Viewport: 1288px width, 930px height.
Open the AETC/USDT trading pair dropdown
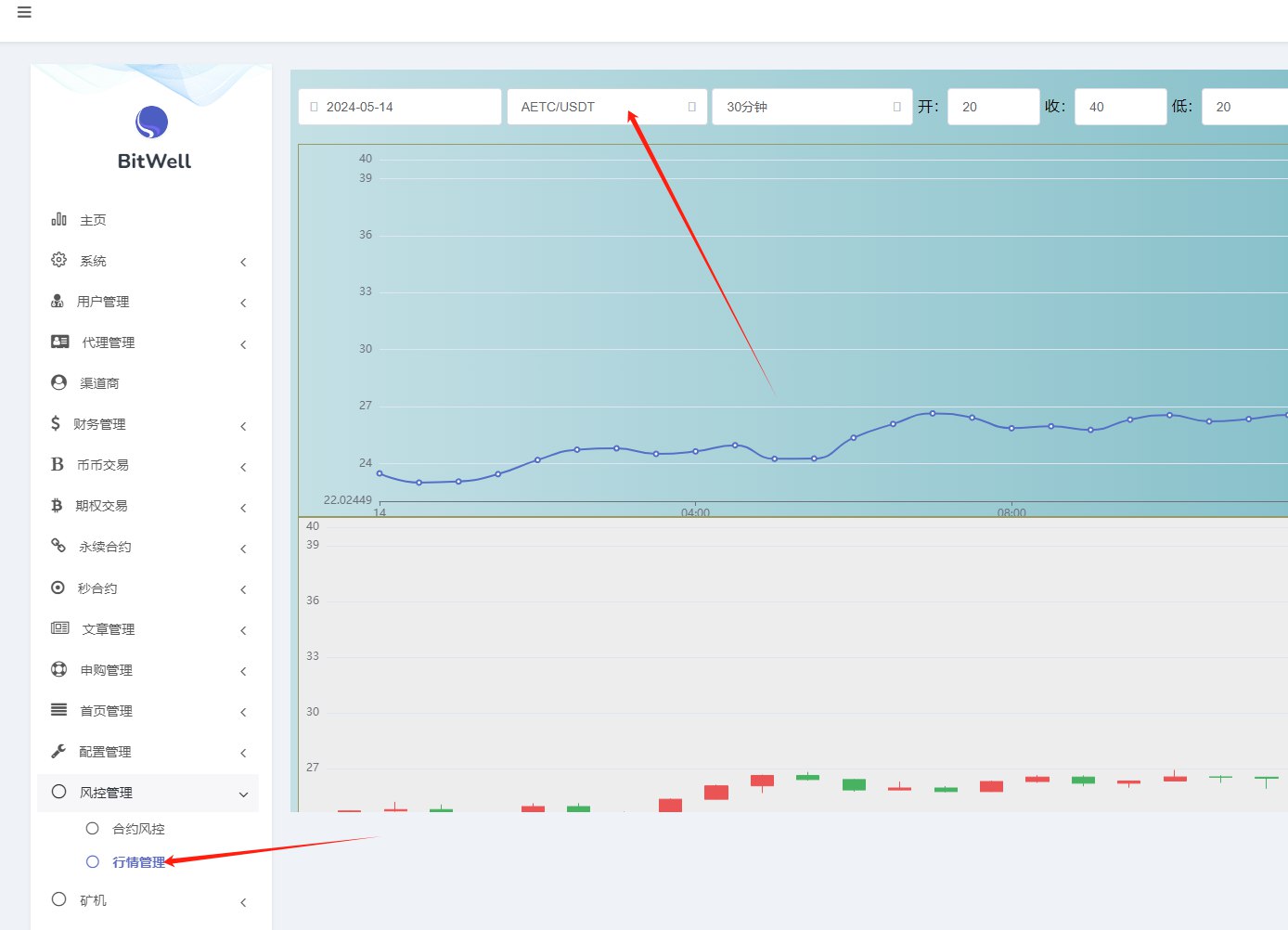coord(607,107)
